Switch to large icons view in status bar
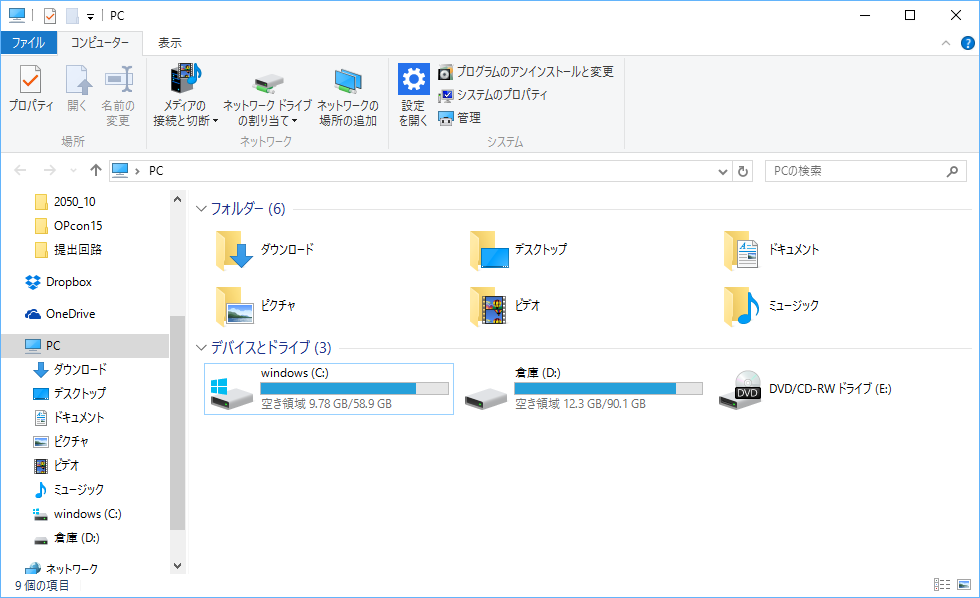This screenshot has width=980, height=598. pyautogui.click(x=964, y=584)
